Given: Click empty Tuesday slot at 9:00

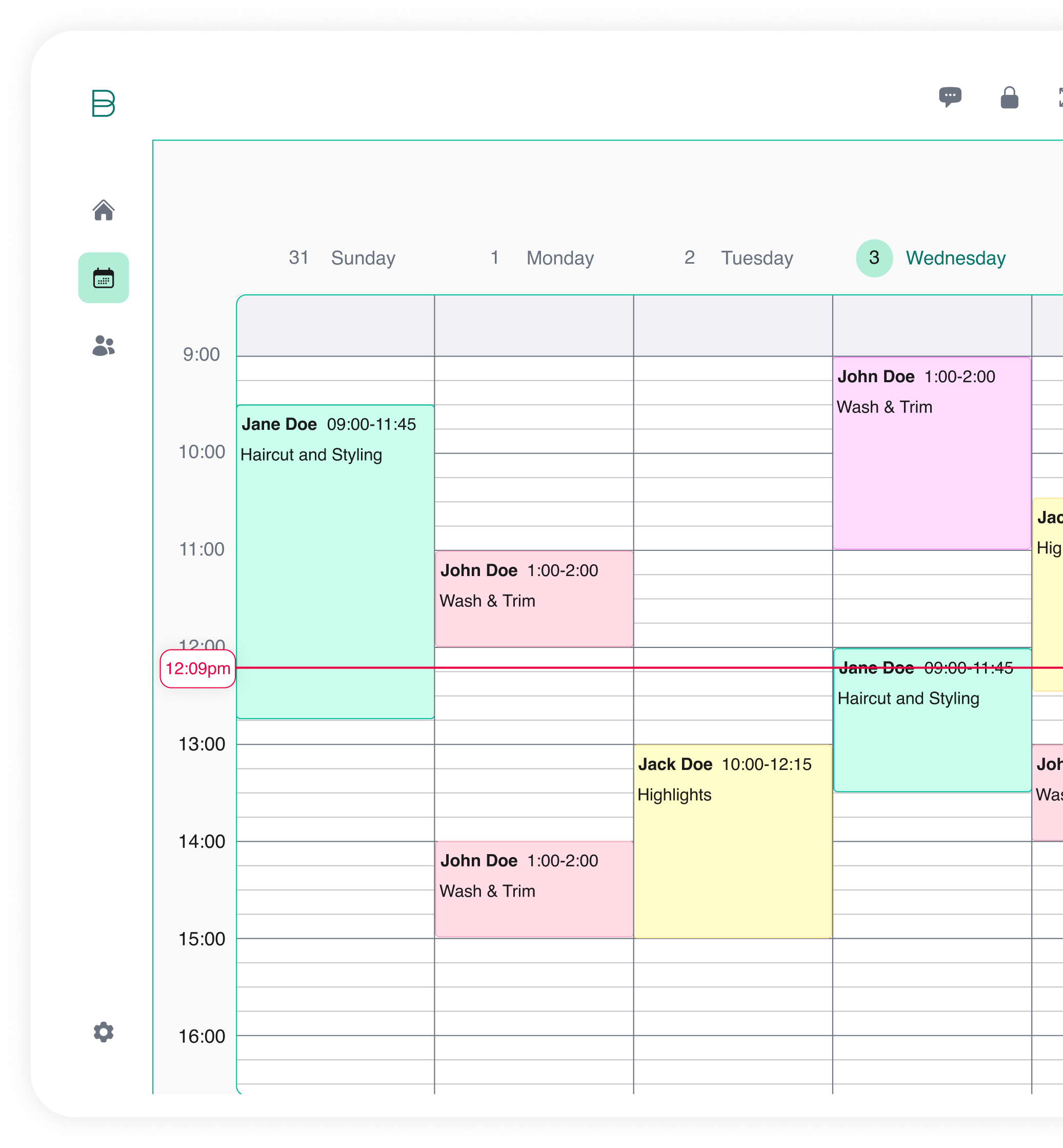Looking at the screenshot, I should [x=733, y=368].
